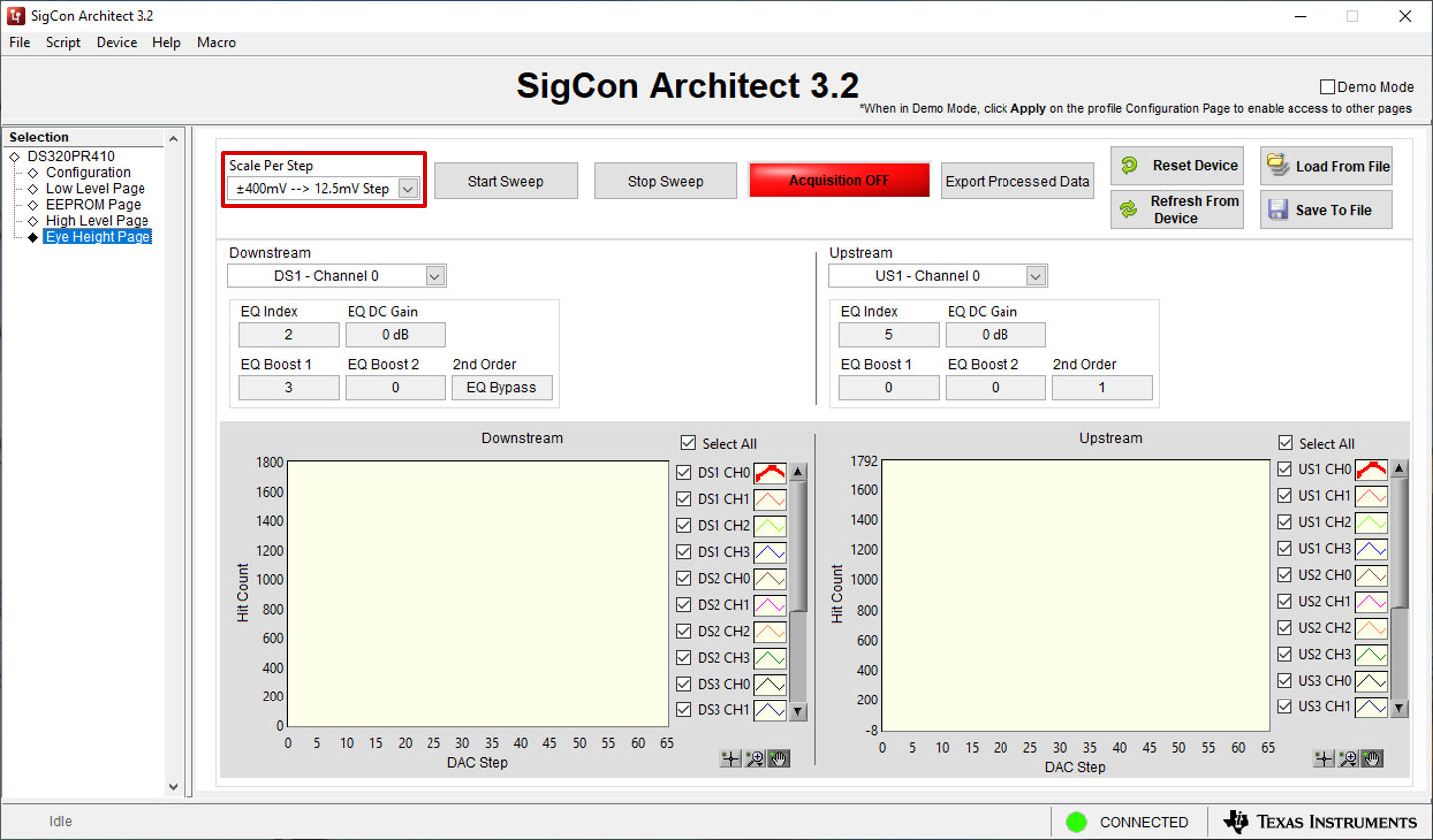Click the DS1 CH0 red color swatch
Image resolution: width=1433 pixels, height=840 pixels.
(x=770, y=472)
